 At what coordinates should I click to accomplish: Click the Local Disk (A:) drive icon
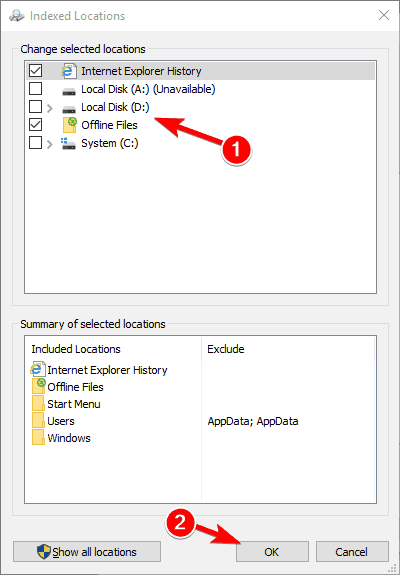[69, 91]
